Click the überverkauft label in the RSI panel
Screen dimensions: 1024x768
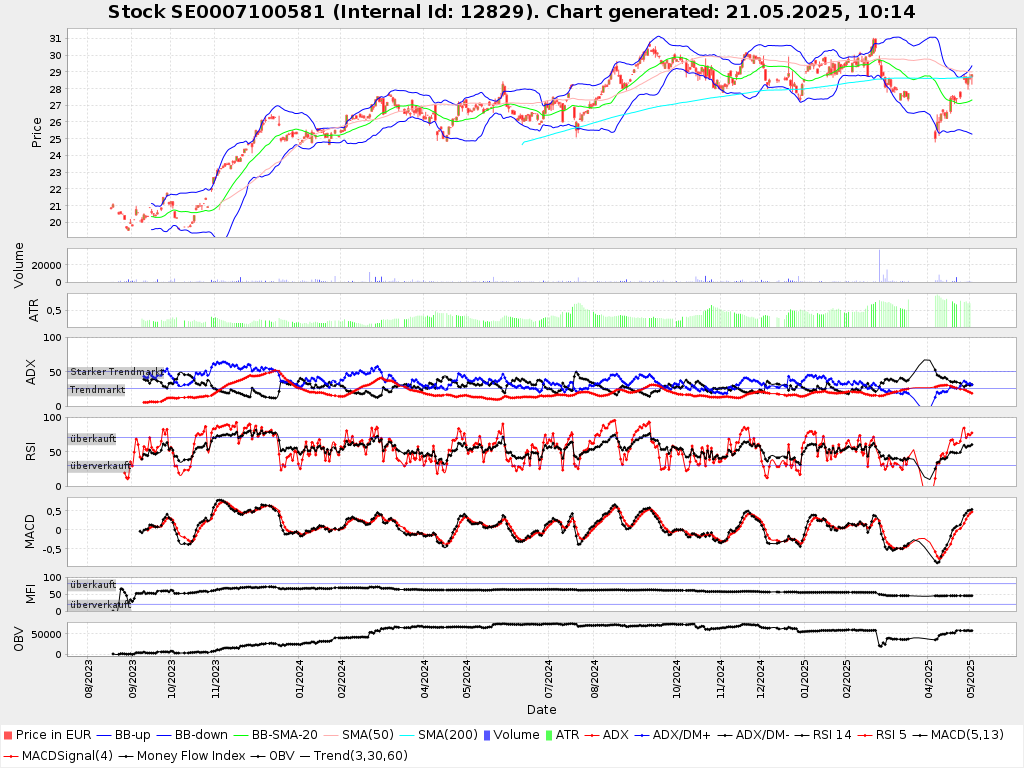point(101,466)
